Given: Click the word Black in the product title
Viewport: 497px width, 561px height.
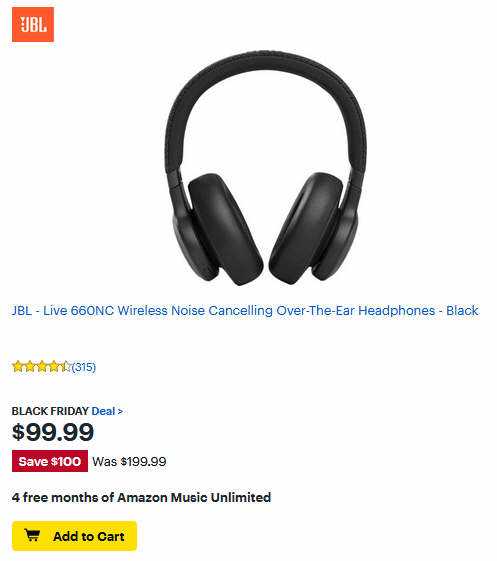Looking at the screenshot, I should tap(462, 311).
